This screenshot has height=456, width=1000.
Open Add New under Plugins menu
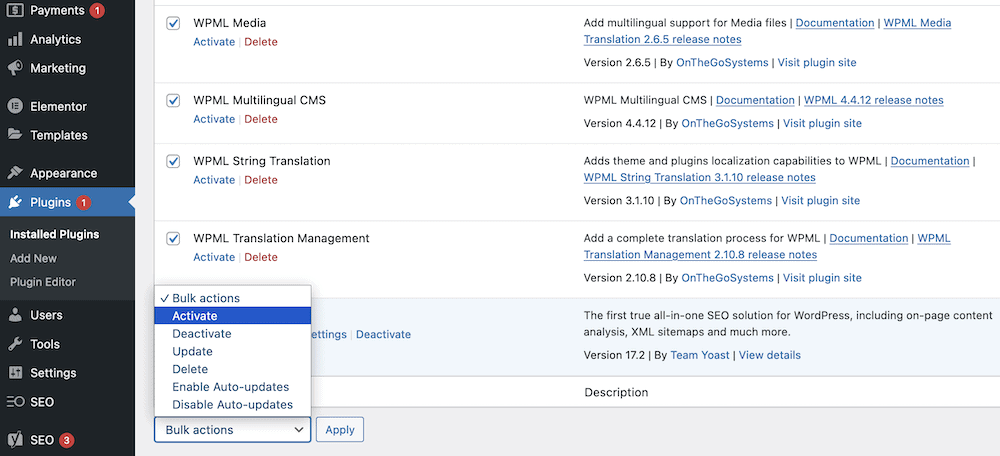tap(33, 258)
